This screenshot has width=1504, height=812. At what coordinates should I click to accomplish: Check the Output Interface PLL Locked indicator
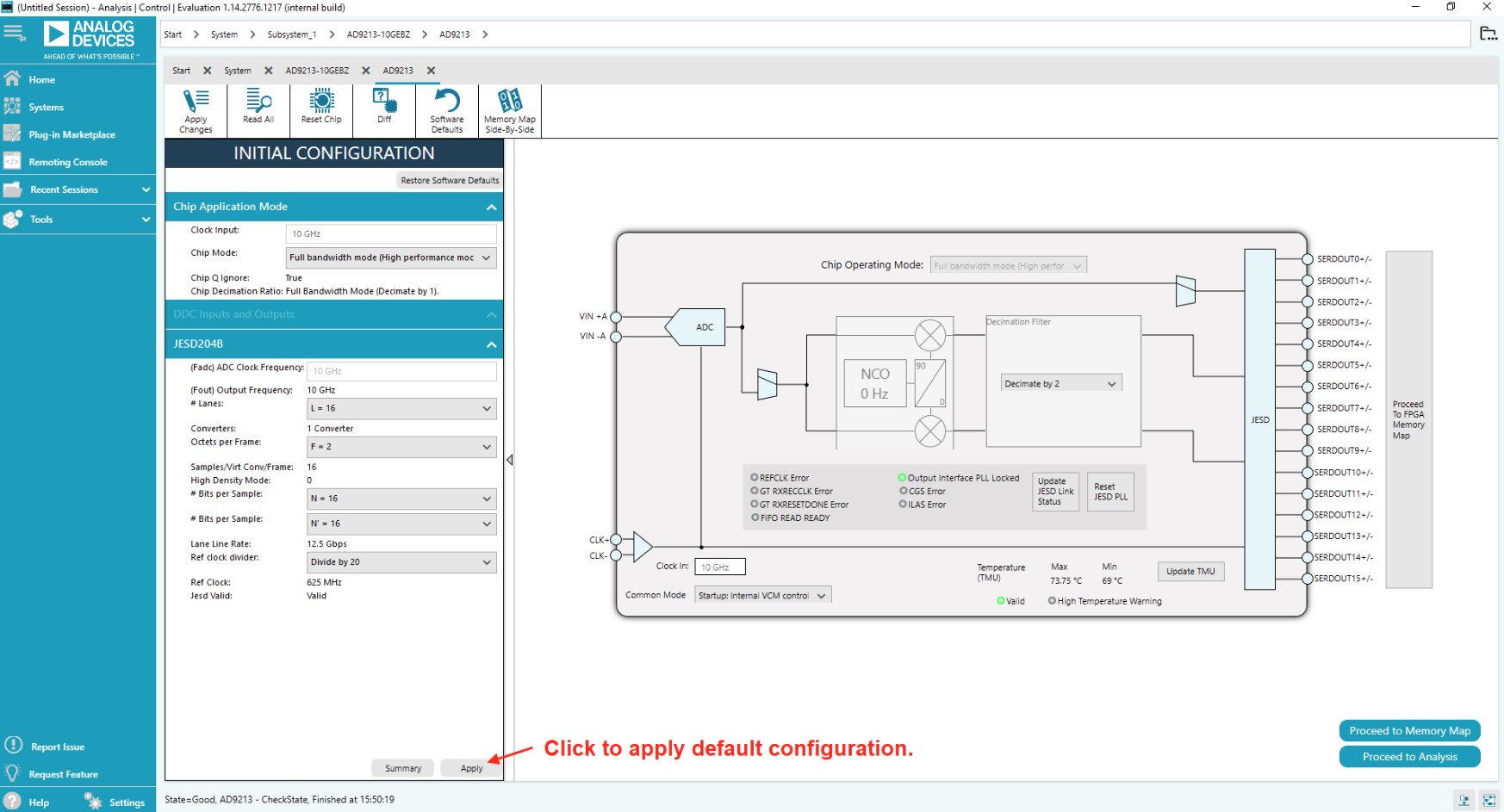[x=902, y=477]
